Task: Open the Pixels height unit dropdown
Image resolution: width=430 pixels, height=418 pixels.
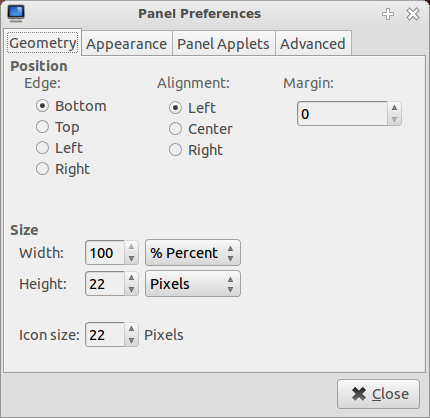Action: coord(193,284)
